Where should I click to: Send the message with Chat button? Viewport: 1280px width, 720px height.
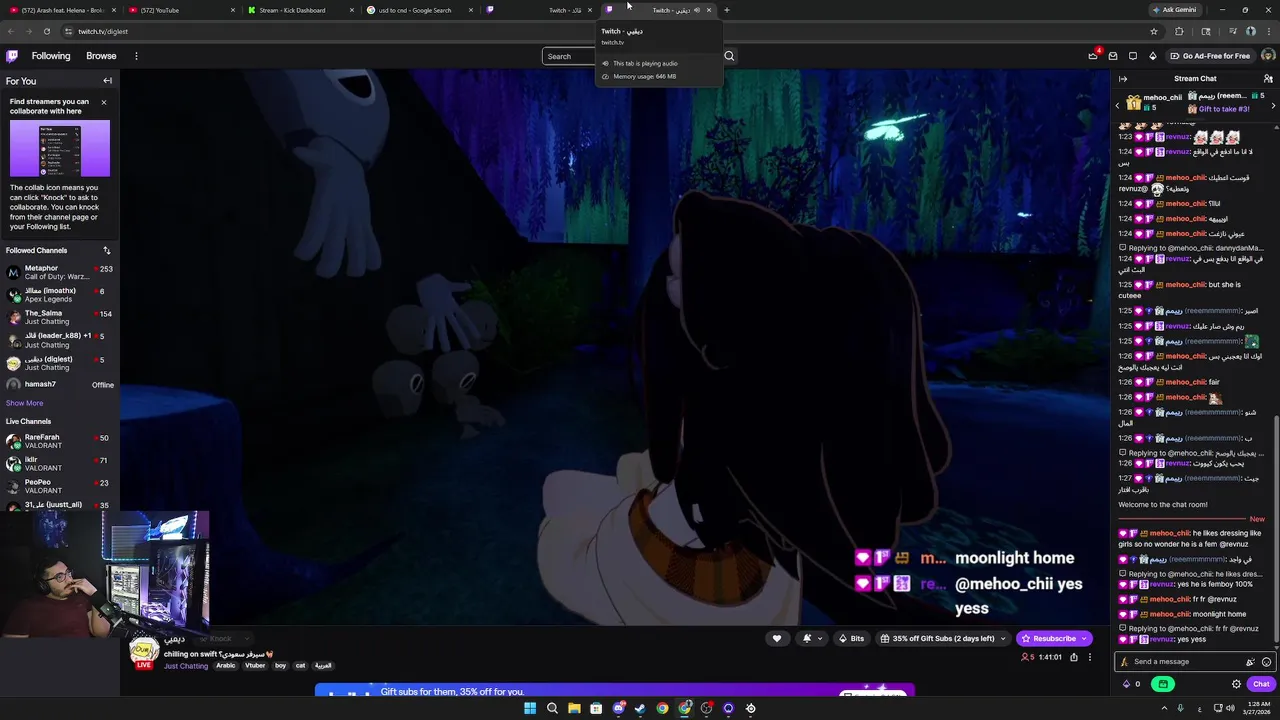click(1261, 684)
